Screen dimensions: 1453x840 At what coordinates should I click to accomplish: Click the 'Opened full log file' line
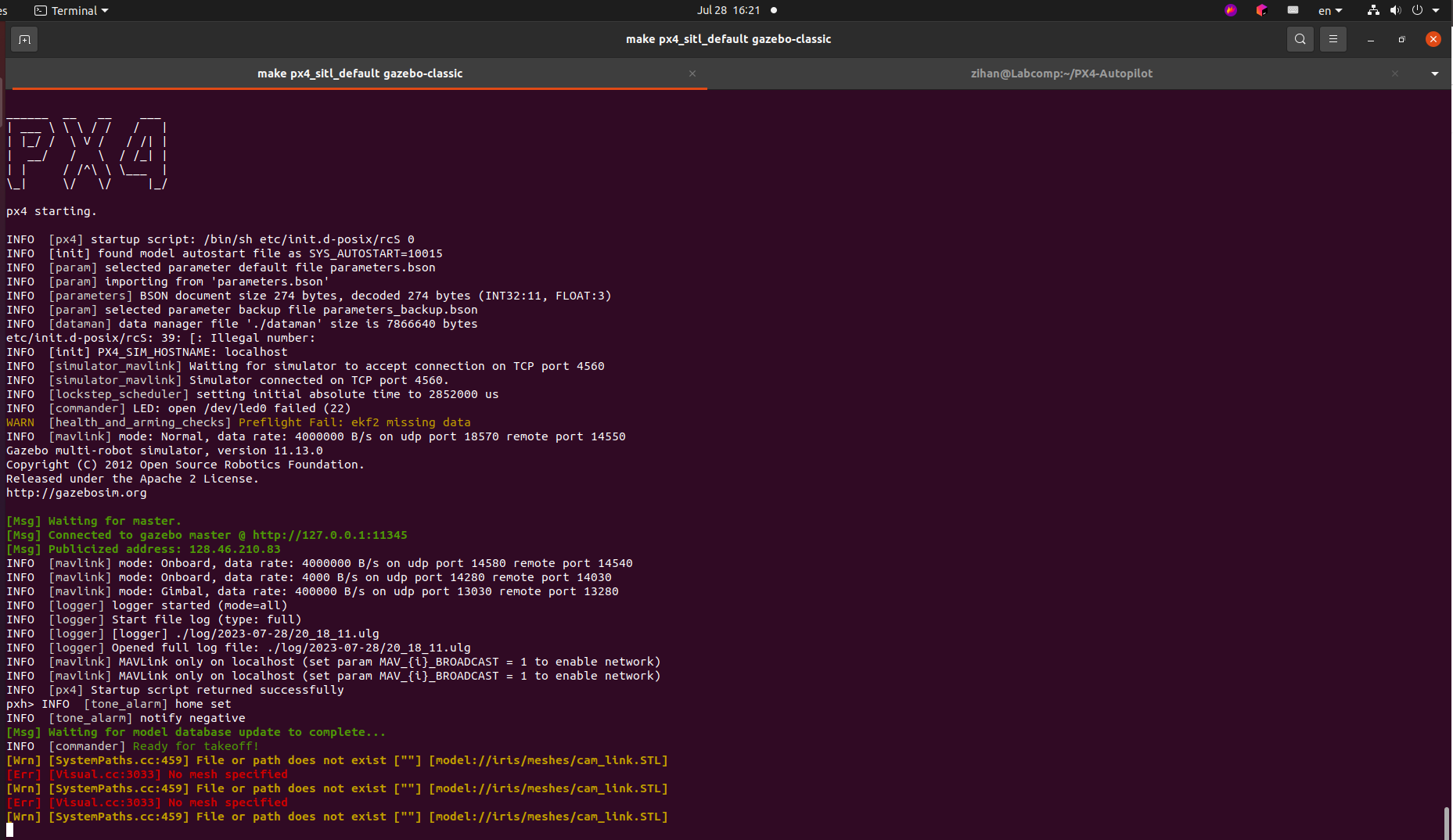[239, 648]
